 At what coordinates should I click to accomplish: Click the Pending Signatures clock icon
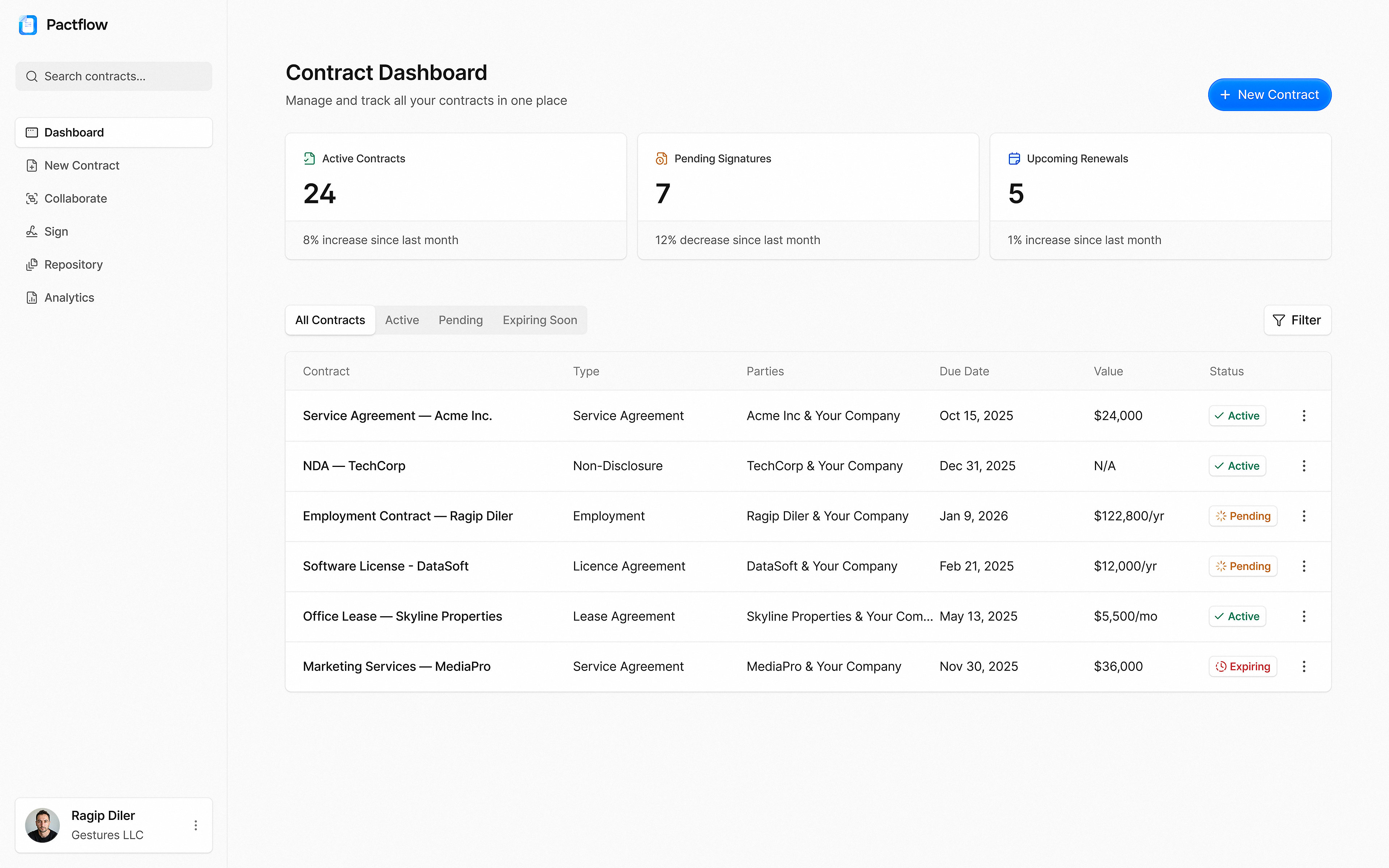[660, 158]
